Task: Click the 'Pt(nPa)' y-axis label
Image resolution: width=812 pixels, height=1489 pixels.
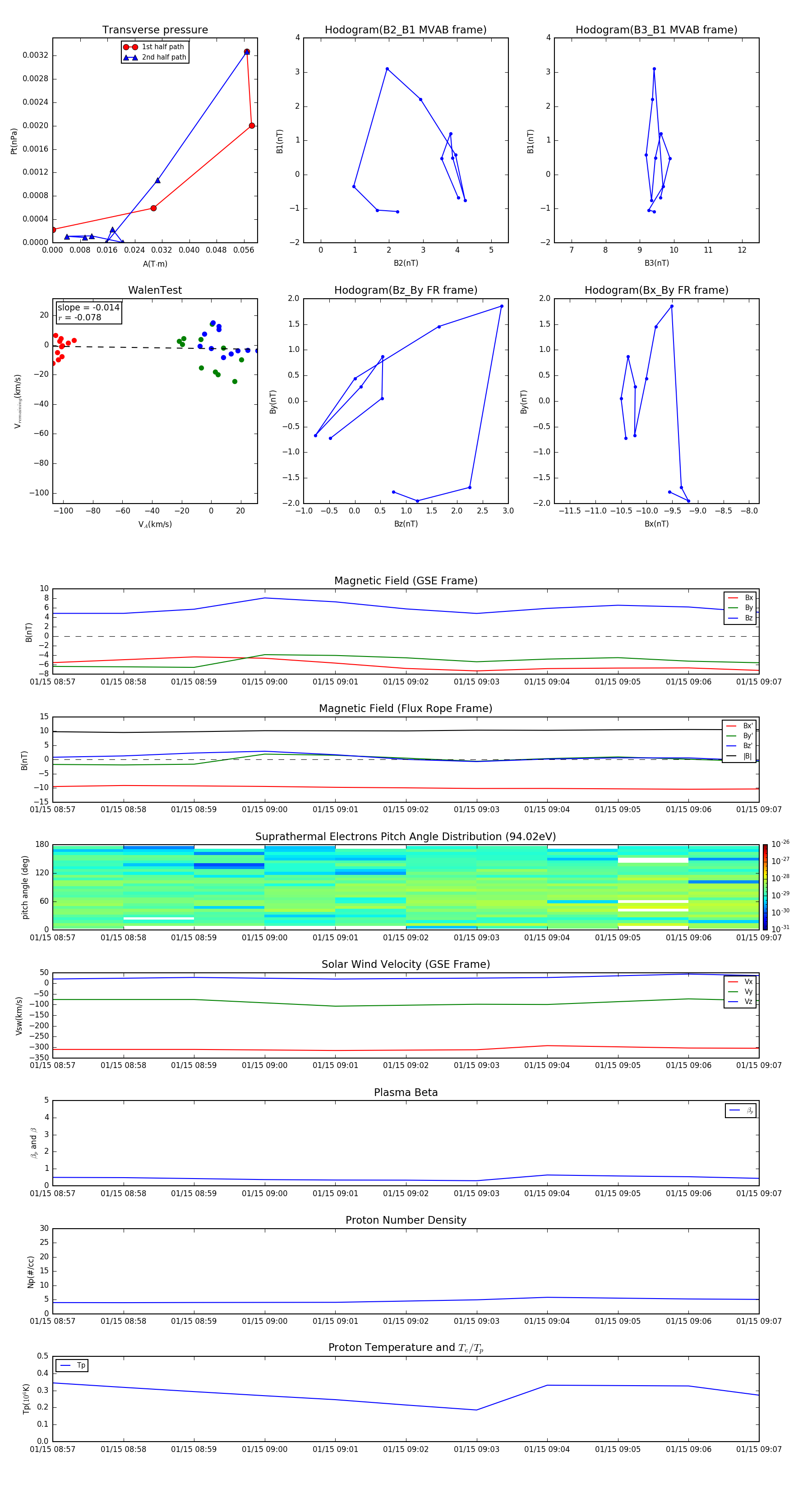Action: click(14, 141)
